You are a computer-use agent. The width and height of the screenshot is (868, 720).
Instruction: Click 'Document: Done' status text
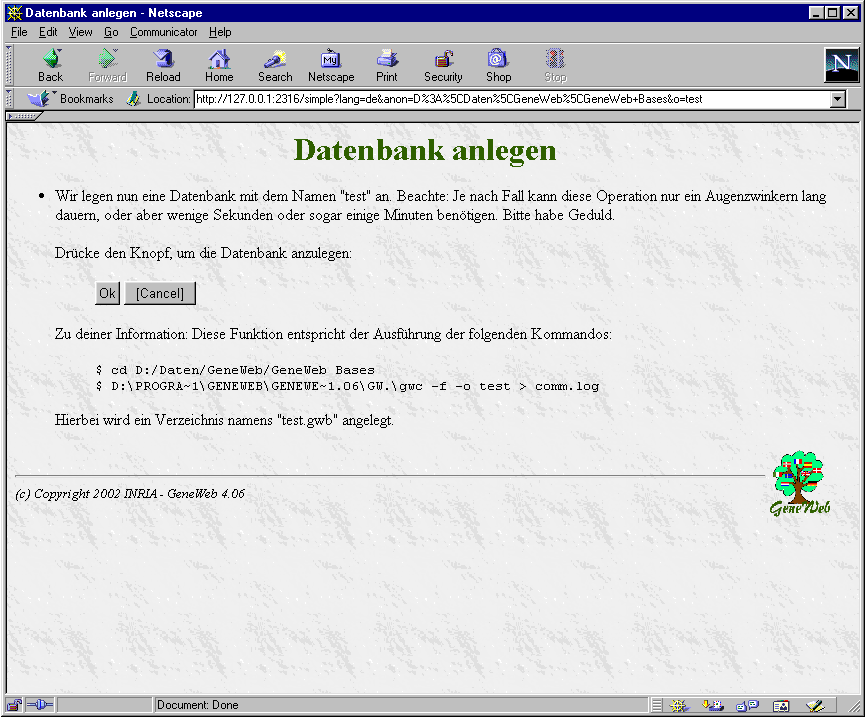[198, 705]
